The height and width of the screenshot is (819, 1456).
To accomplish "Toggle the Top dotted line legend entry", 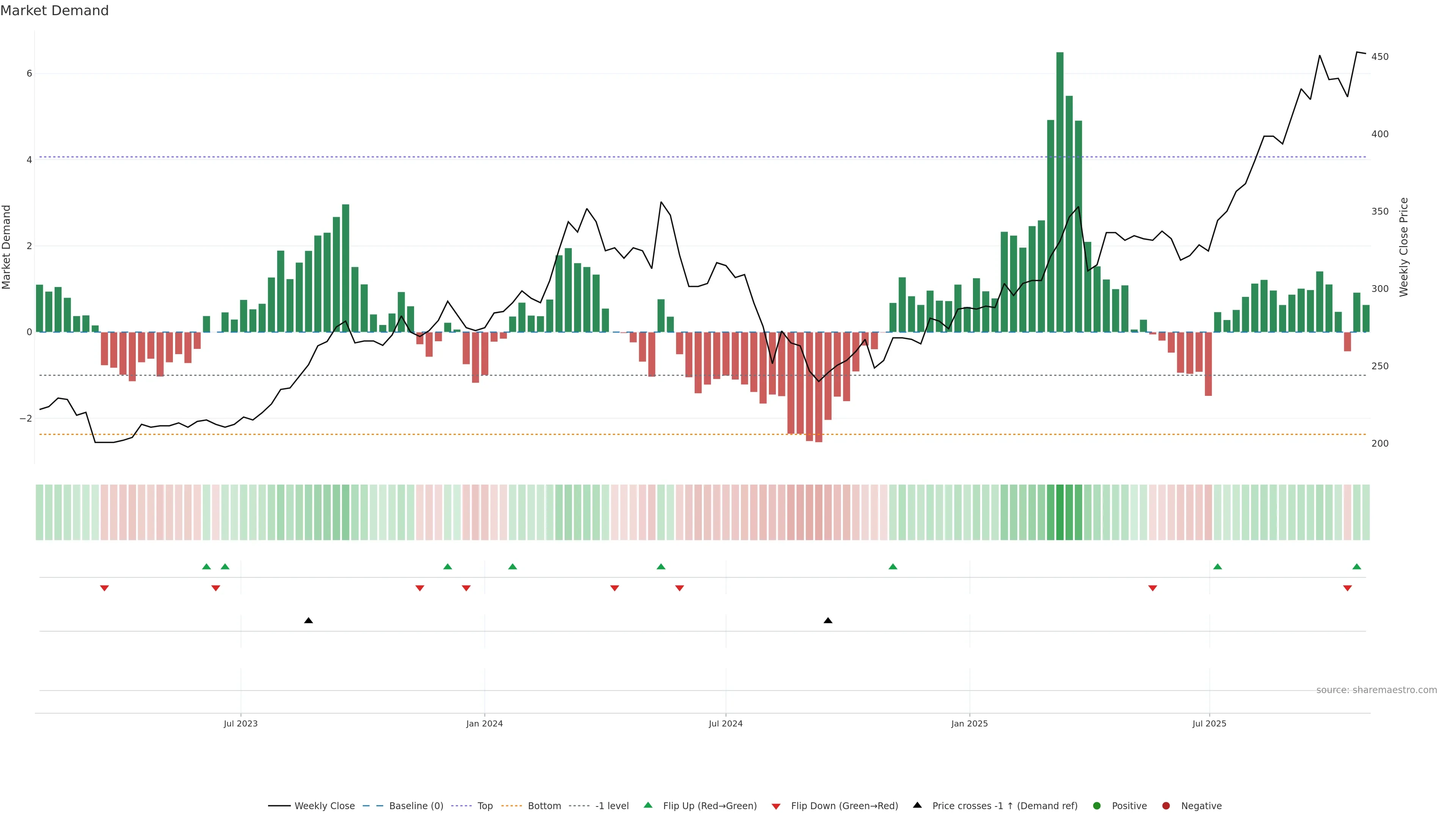I will [485, 806].
